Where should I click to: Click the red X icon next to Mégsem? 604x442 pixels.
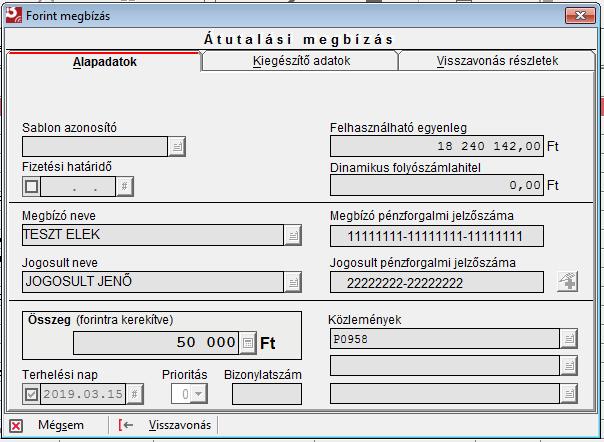pos(16,426)
